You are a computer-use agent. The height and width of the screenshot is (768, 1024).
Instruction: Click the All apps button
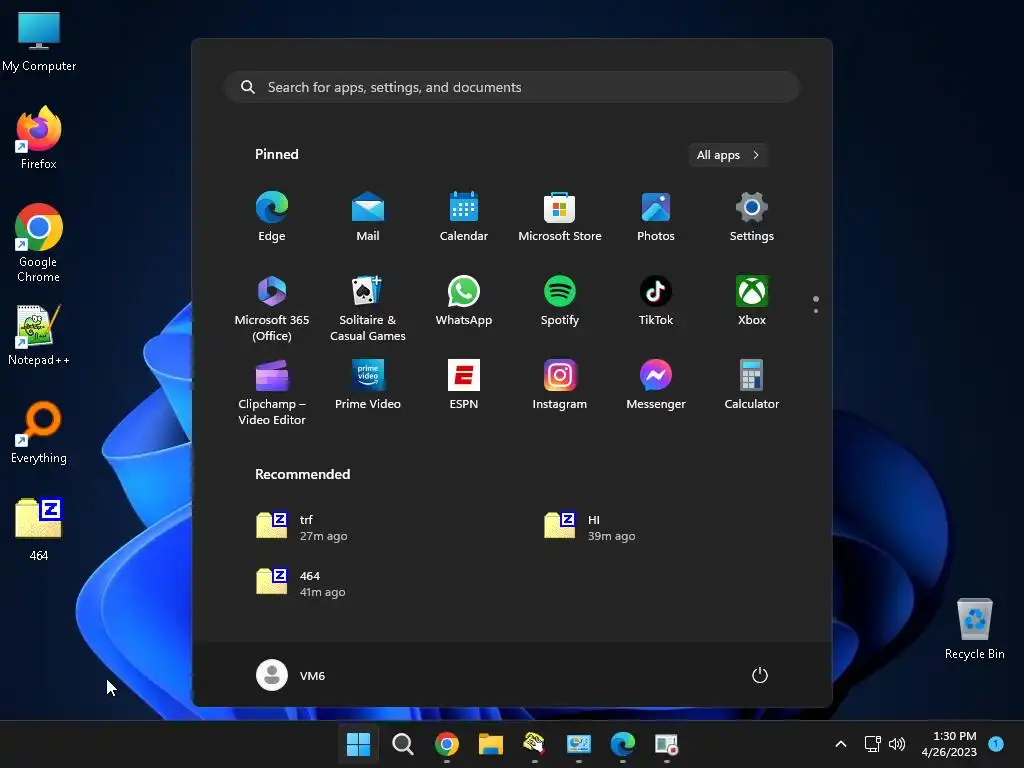728,155
